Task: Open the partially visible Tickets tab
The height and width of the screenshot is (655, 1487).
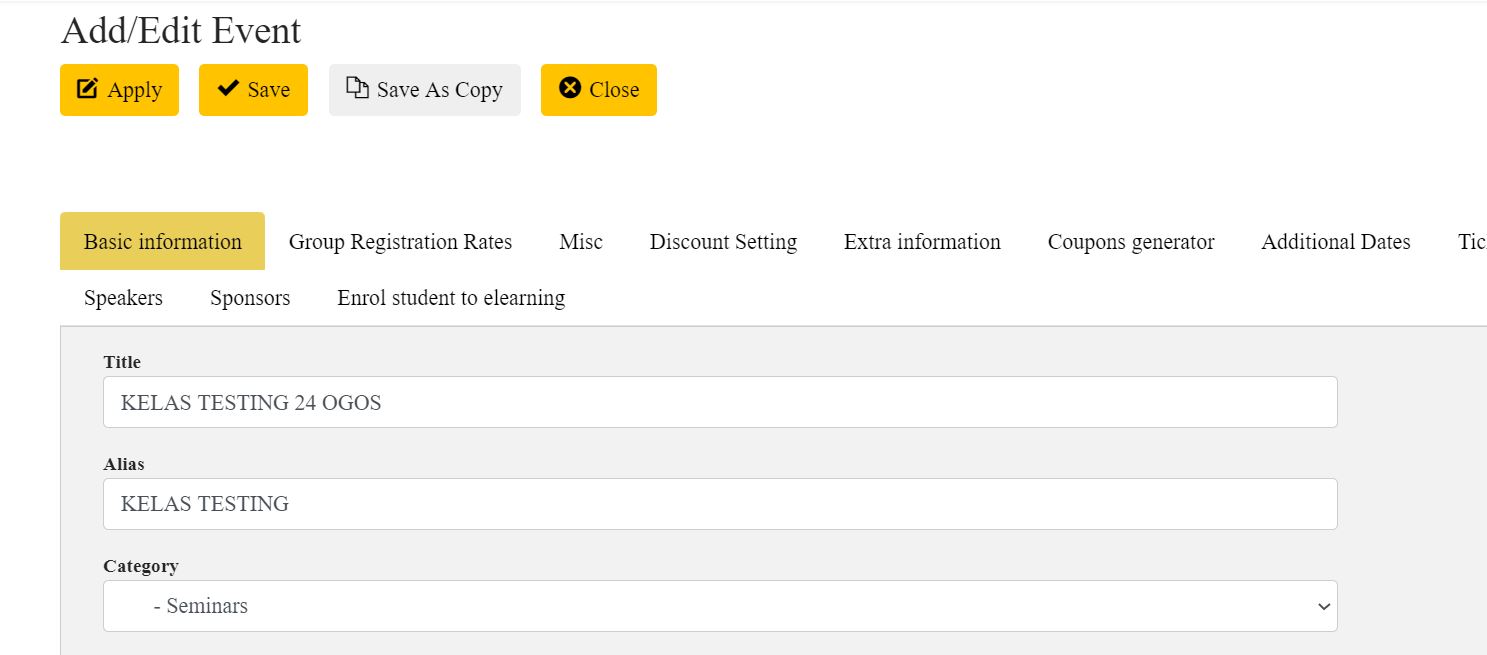Action: pos(1471,242)
